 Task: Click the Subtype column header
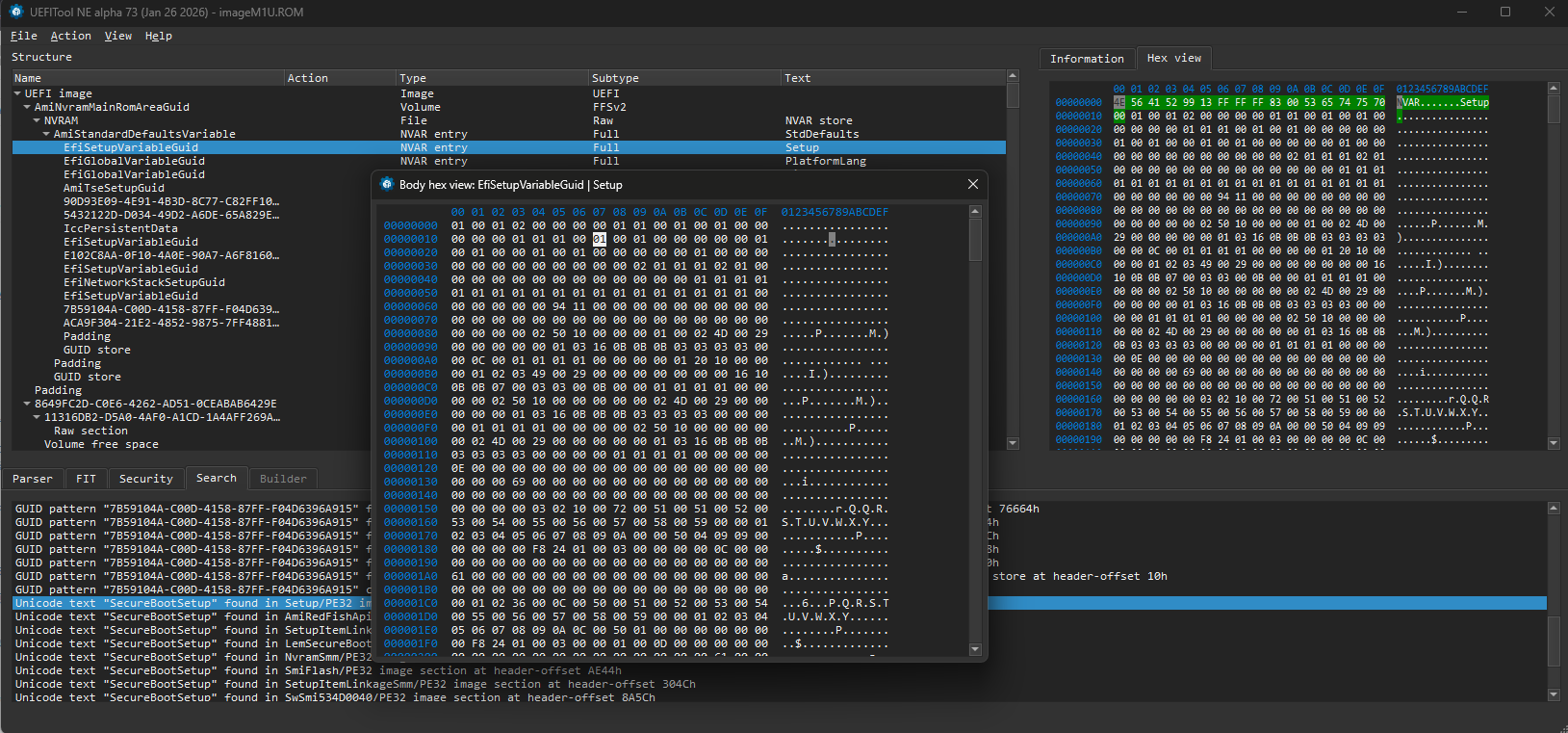pos(615,78)
